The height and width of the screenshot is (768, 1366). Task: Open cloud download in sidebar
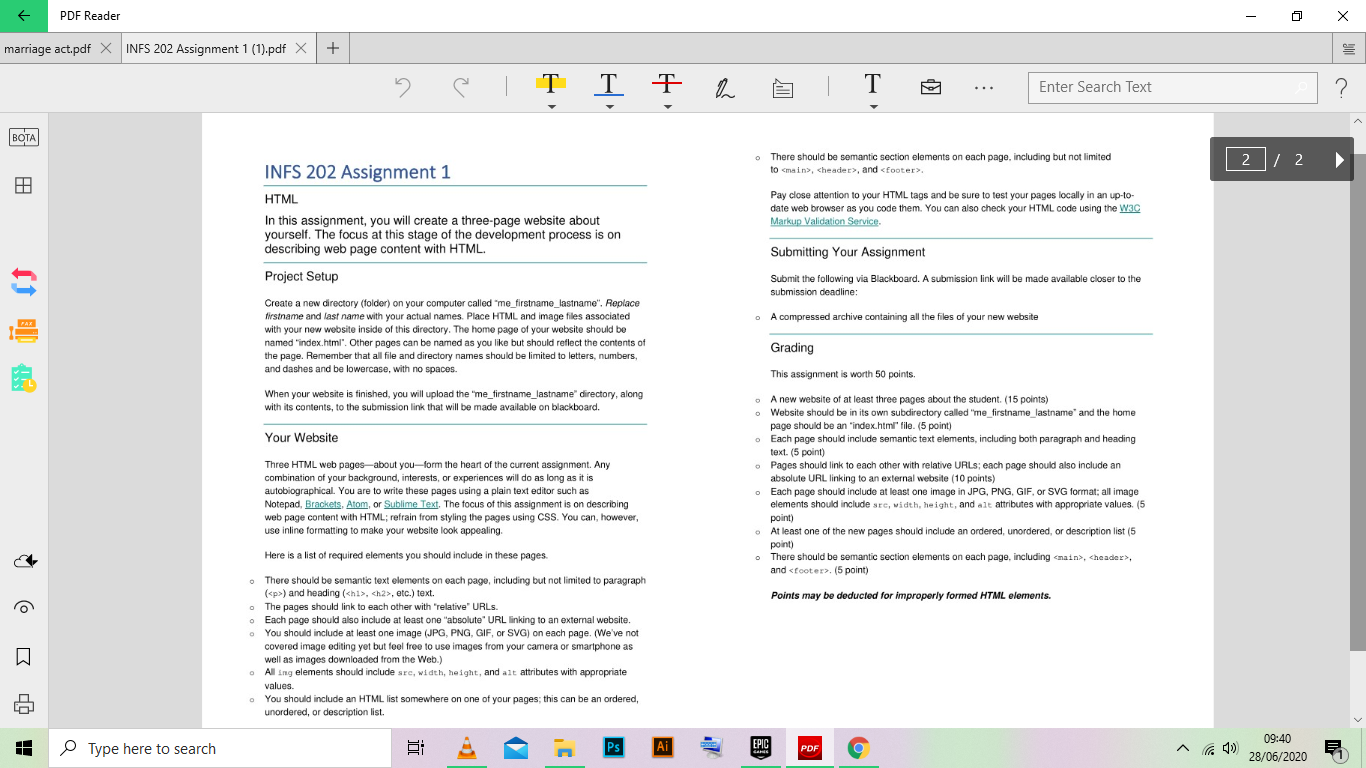click(24, 562)
